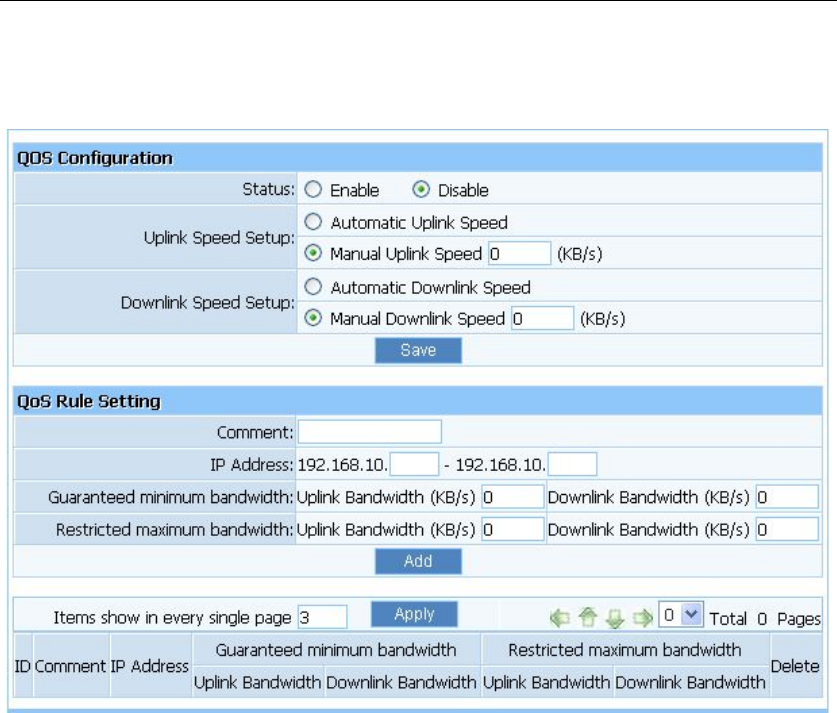Click the QOS Configuration heading

[x=95, y=158]
